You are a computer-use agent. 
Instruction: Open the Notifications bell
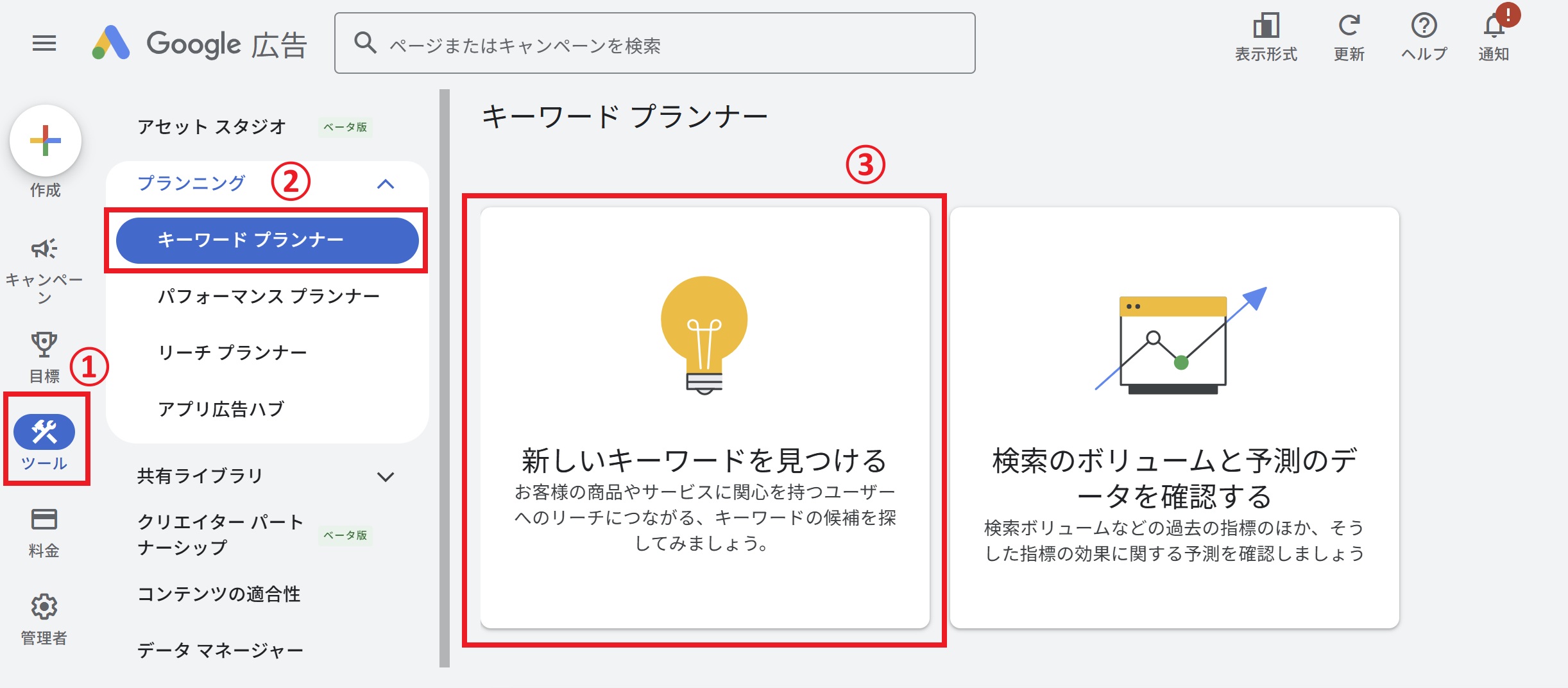(x=1494, y=27)
